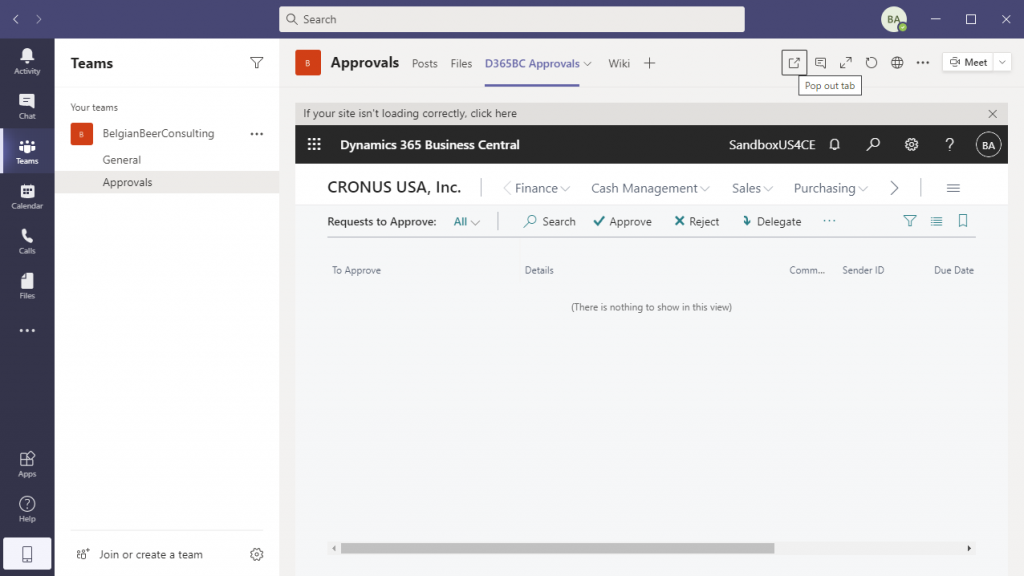Open Teams Help
This screenshot has height=576, width=1024.
(x=27, y=509)
